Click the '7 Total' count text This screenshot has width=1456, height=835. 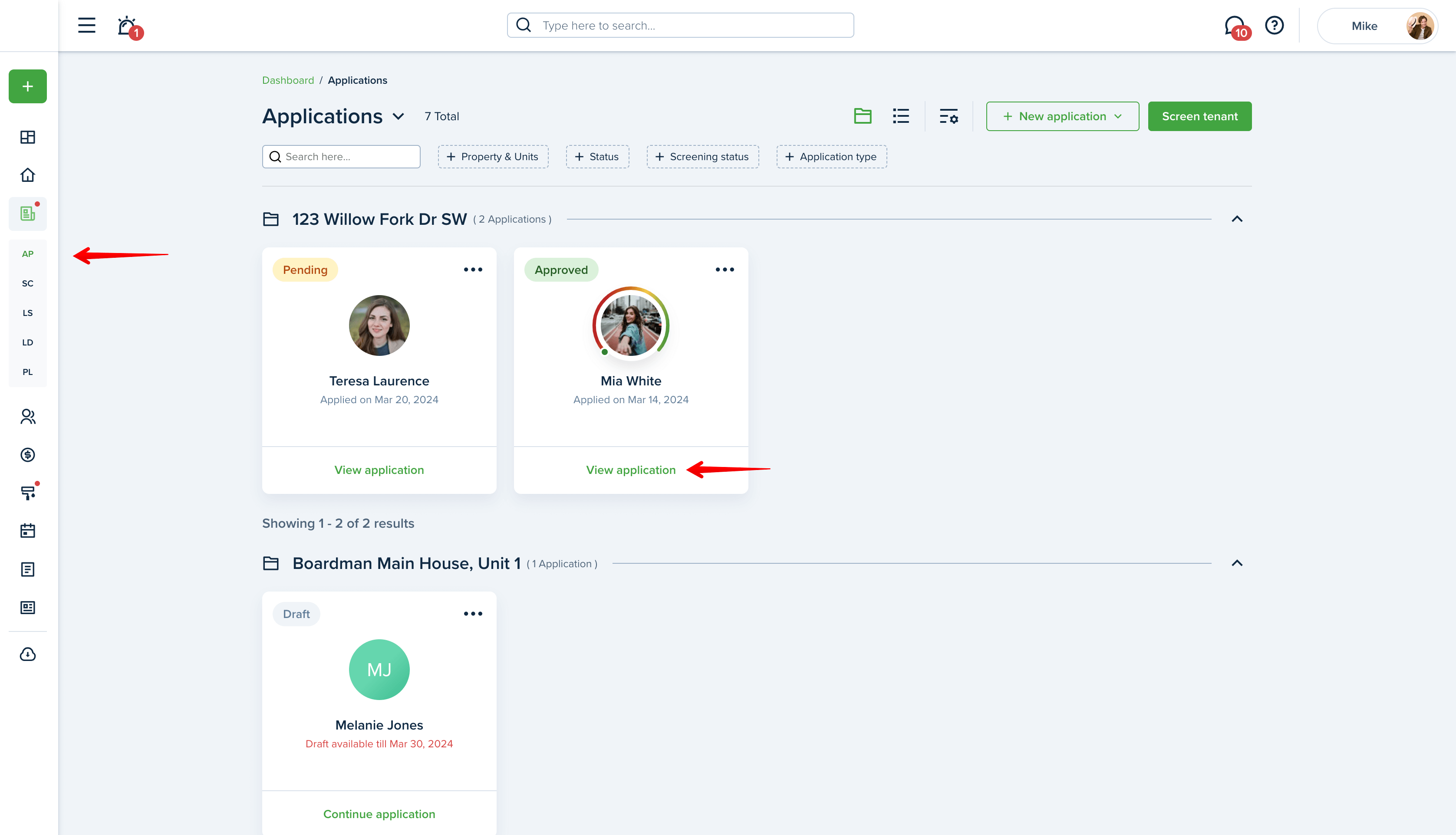pyautogui.click(x=441, y=116)
